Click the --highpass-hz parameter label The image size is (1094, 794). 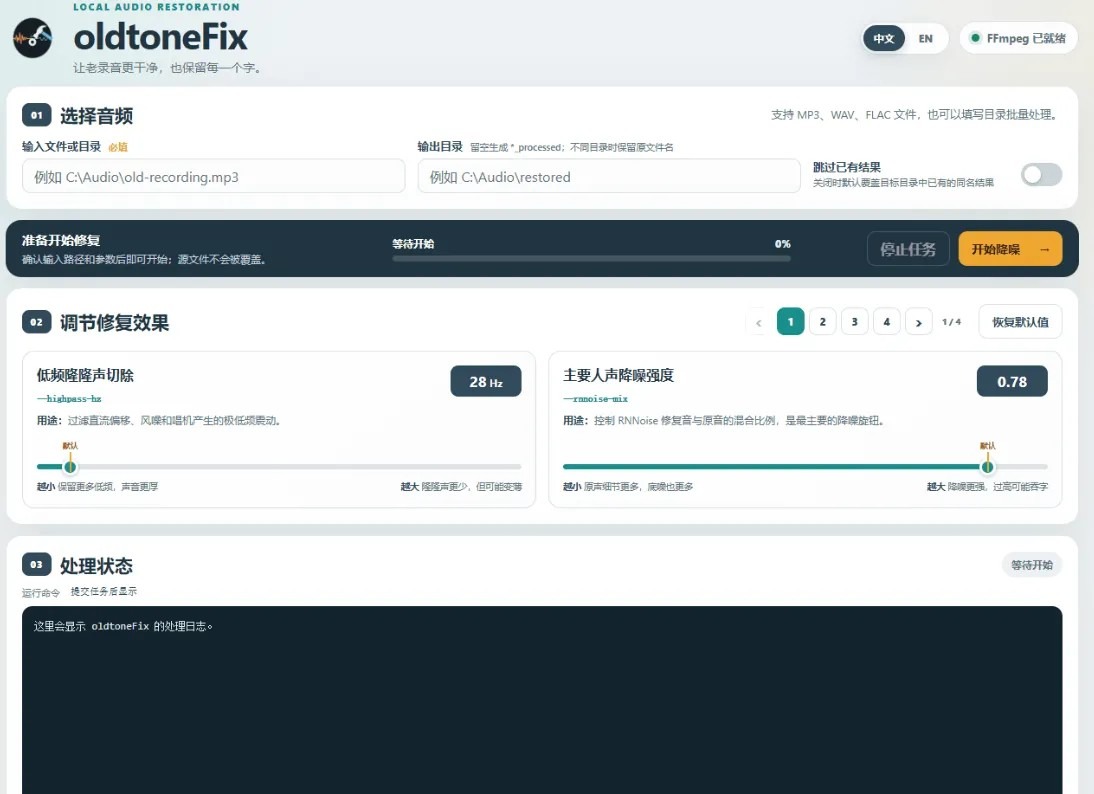(69, 398)
